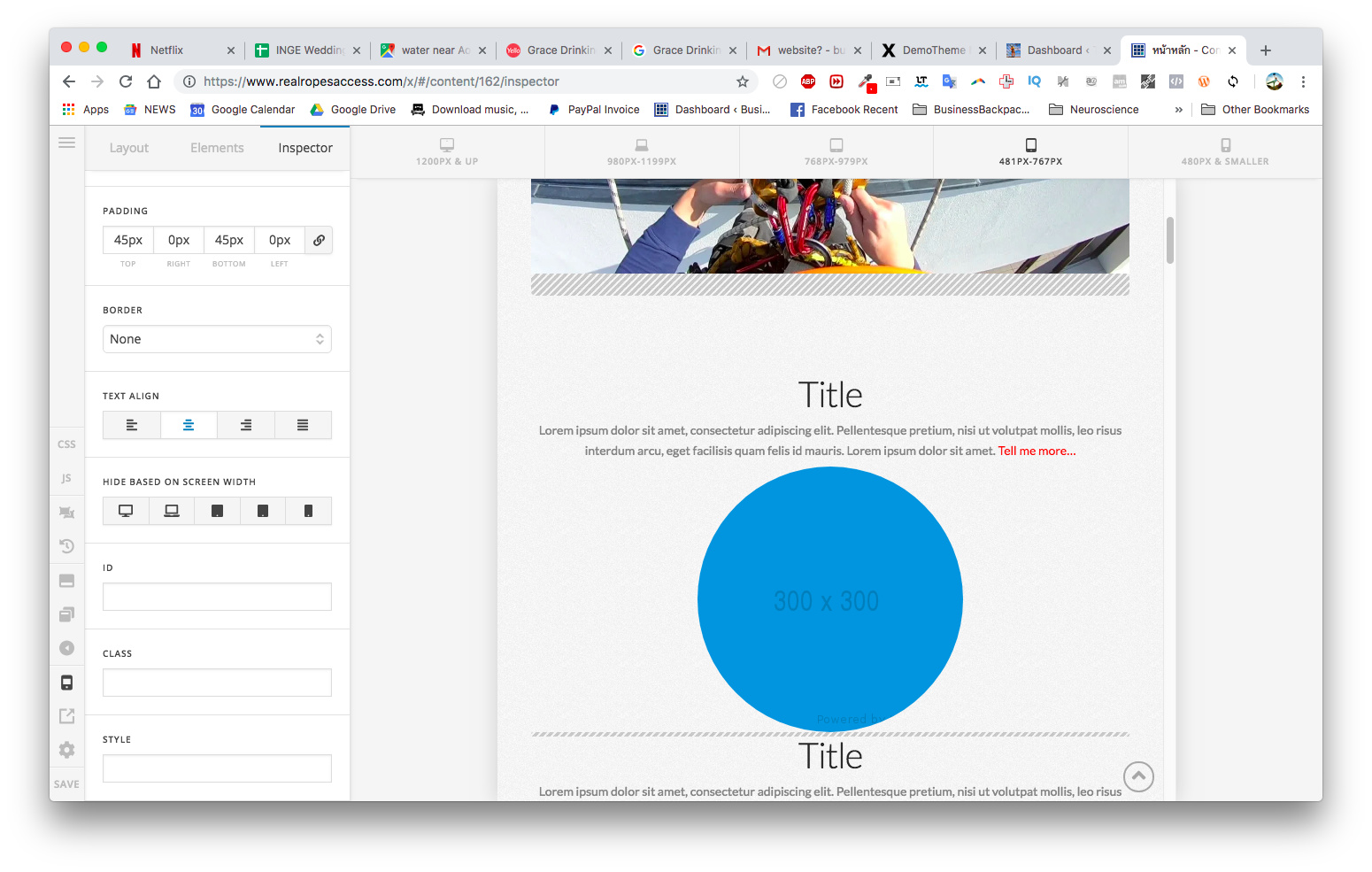Open the Neuroscience bookmarks folder

1094,110
